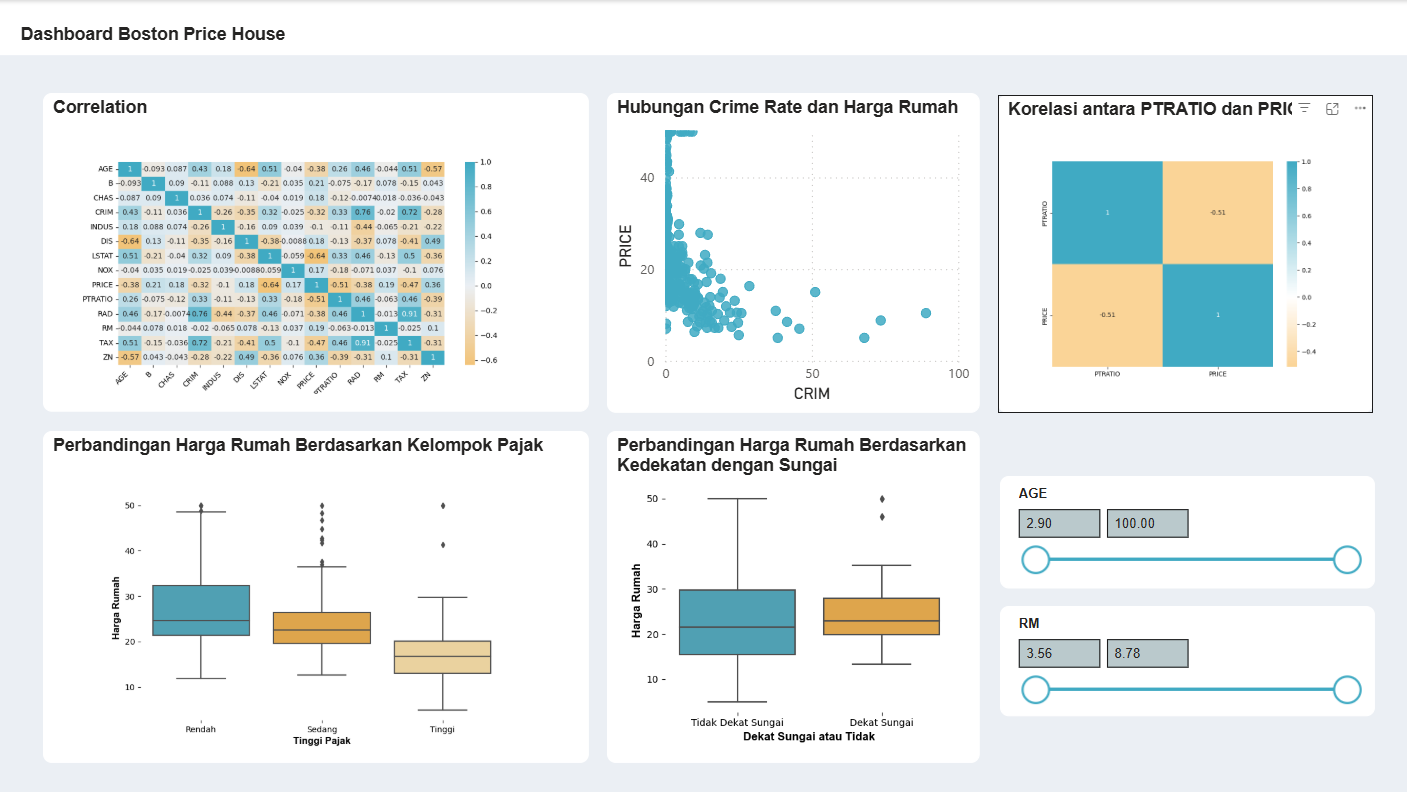Screen dimensions: 1407x792
Task: Click the dashboard title Dashboard Boston Price House
Action: [x=151, y=33]
